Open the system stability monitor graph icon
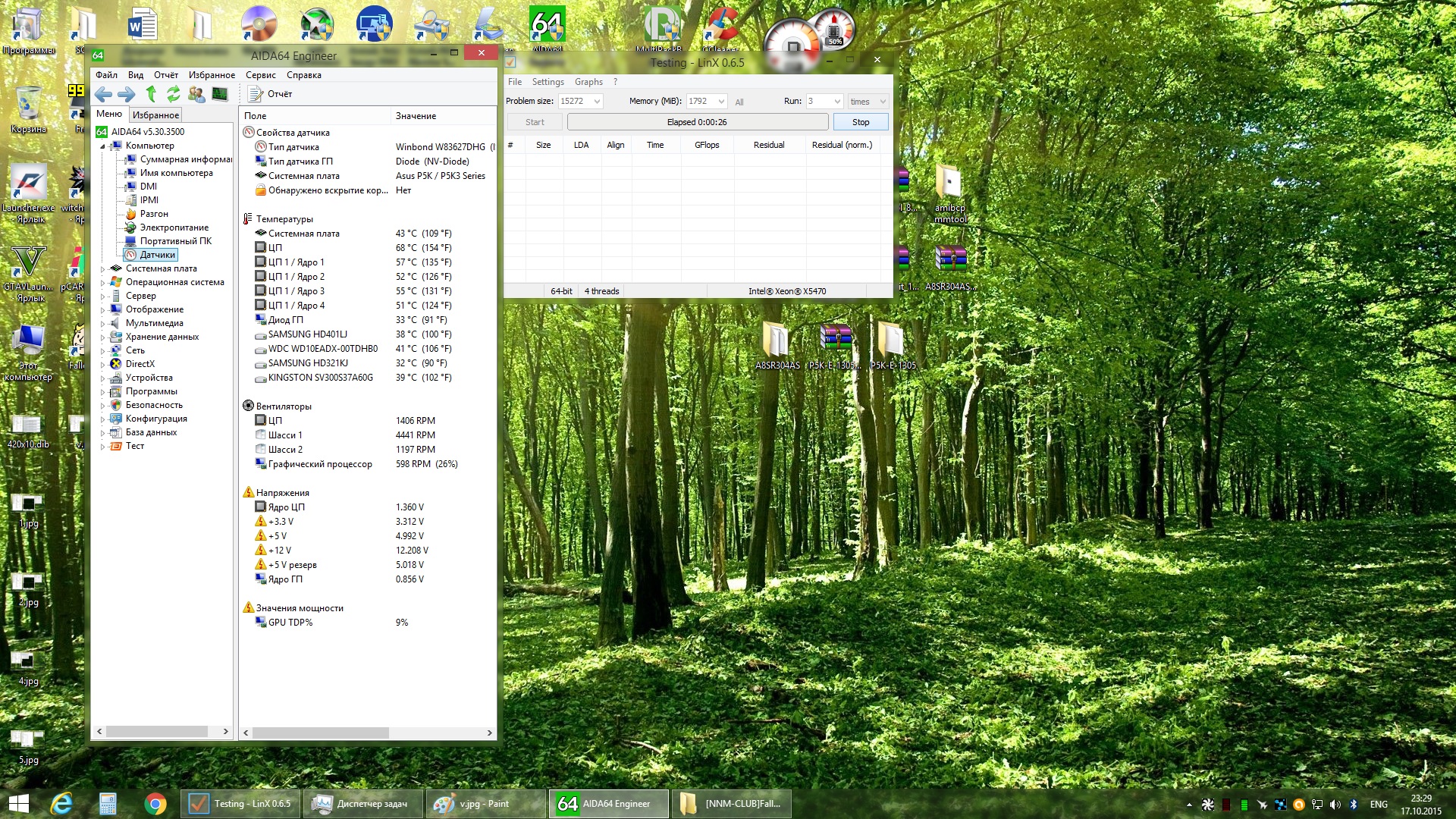 tap(220, 94)
